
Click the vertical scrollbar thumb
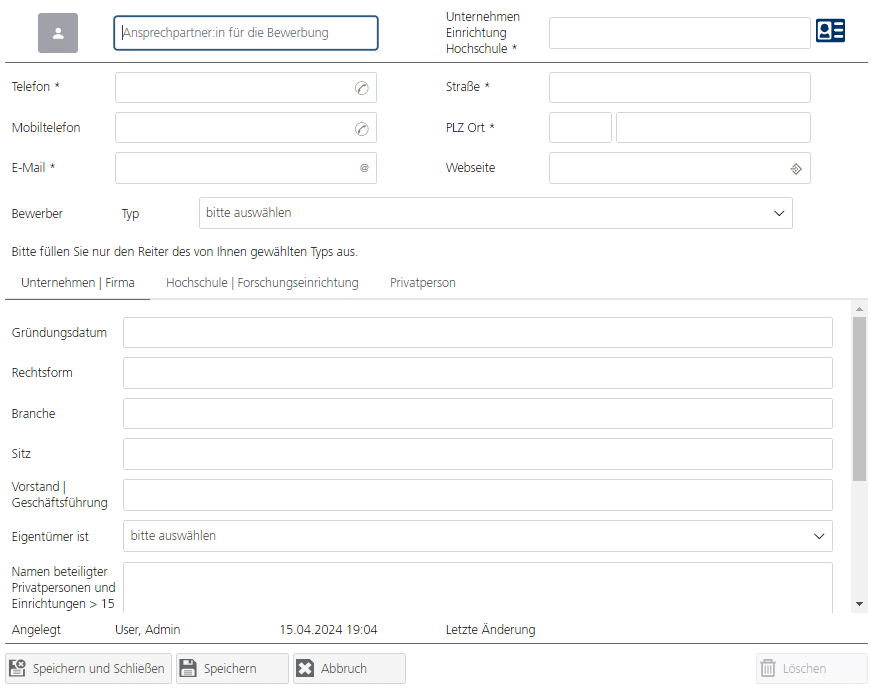(x=859, y=399)
